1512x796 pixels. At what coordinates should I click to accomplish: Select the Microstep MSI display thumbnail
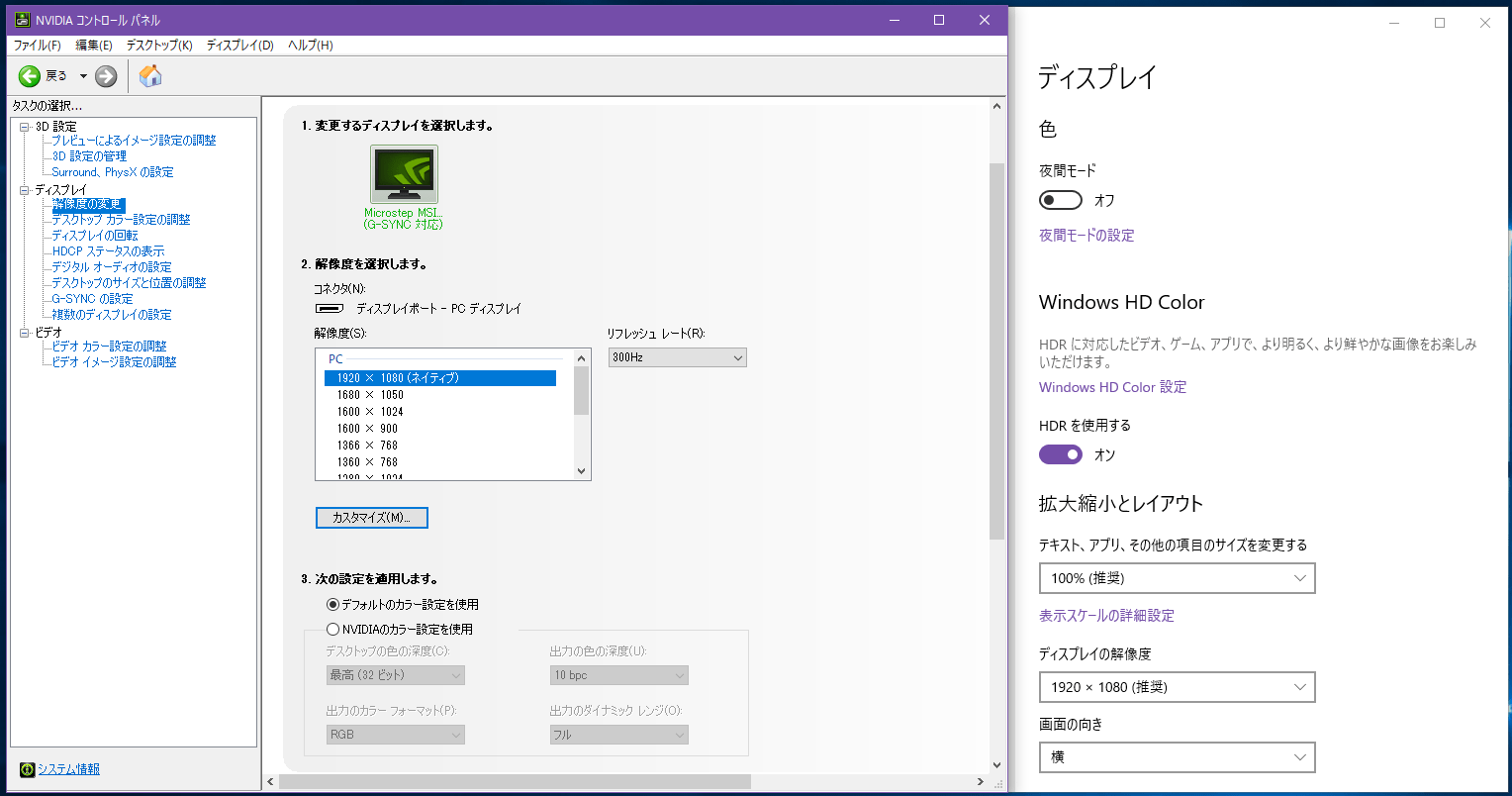[x=404, y=174]
